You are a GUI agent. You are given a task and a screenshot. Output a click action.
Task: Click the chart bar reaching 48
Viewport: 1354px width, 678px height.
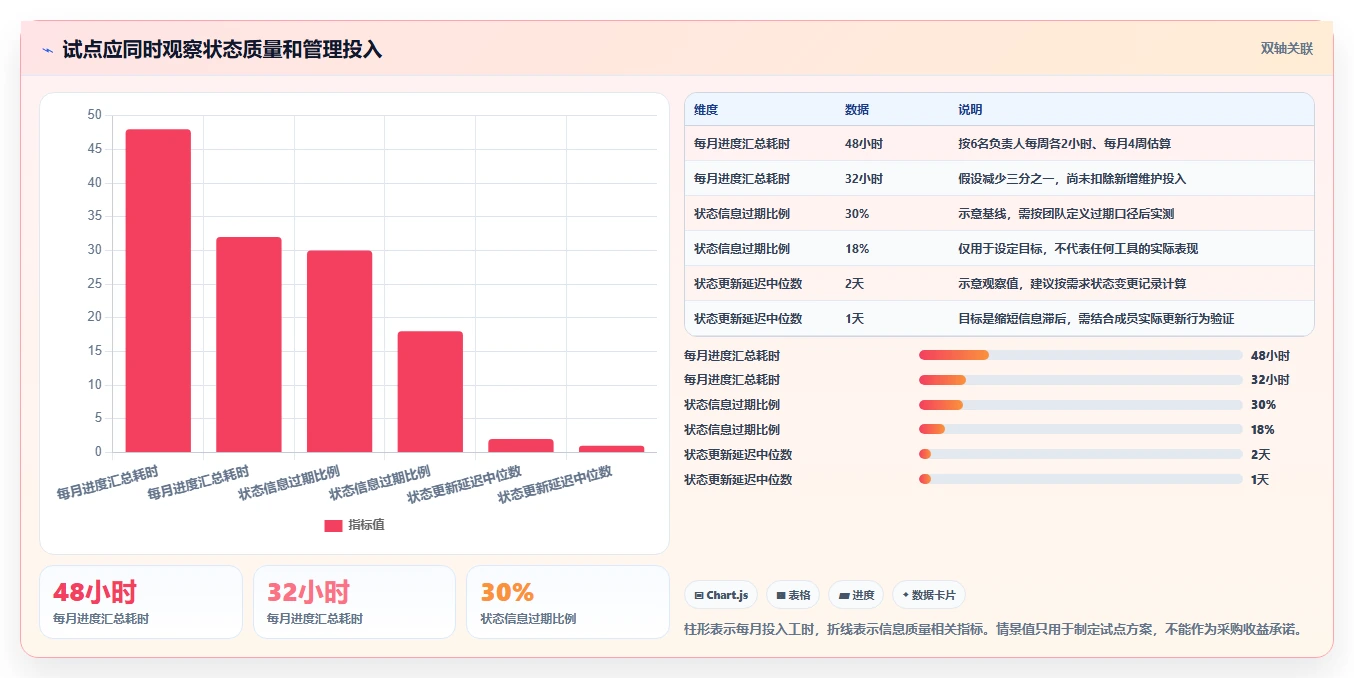pos(158,291)
